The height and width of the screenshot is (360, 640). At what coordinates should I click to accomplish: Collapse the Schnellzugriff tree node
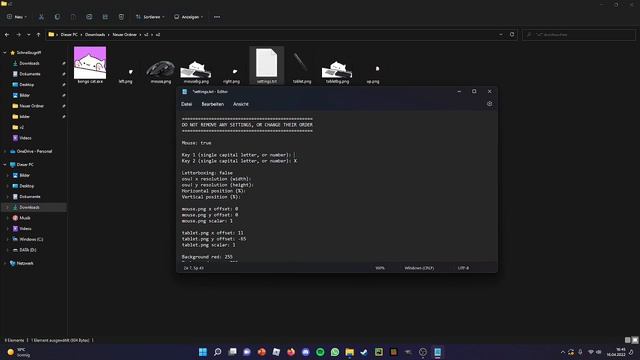(5, 53)
